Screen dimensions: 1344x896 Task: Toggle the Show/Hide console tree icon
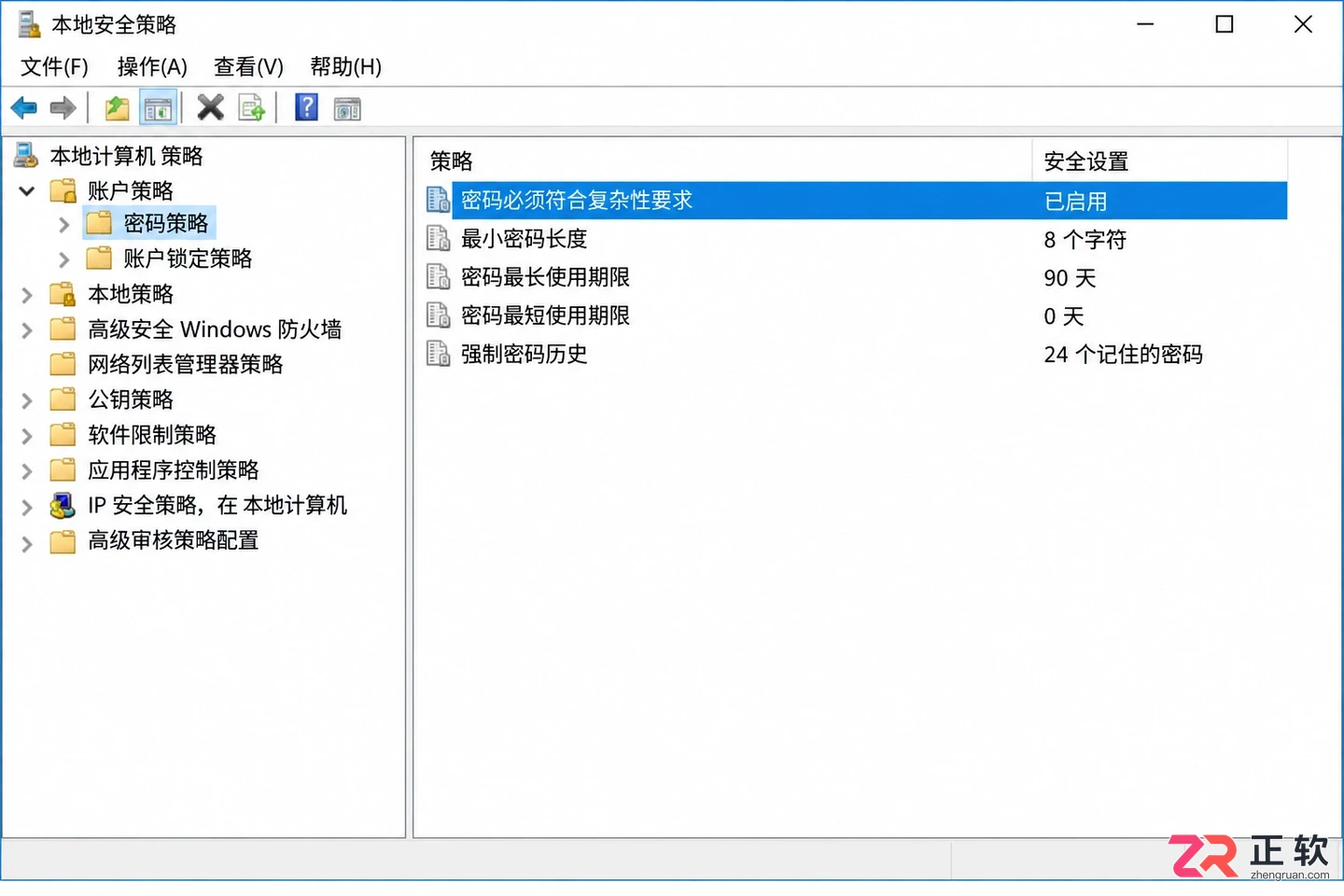pos(158,108)
